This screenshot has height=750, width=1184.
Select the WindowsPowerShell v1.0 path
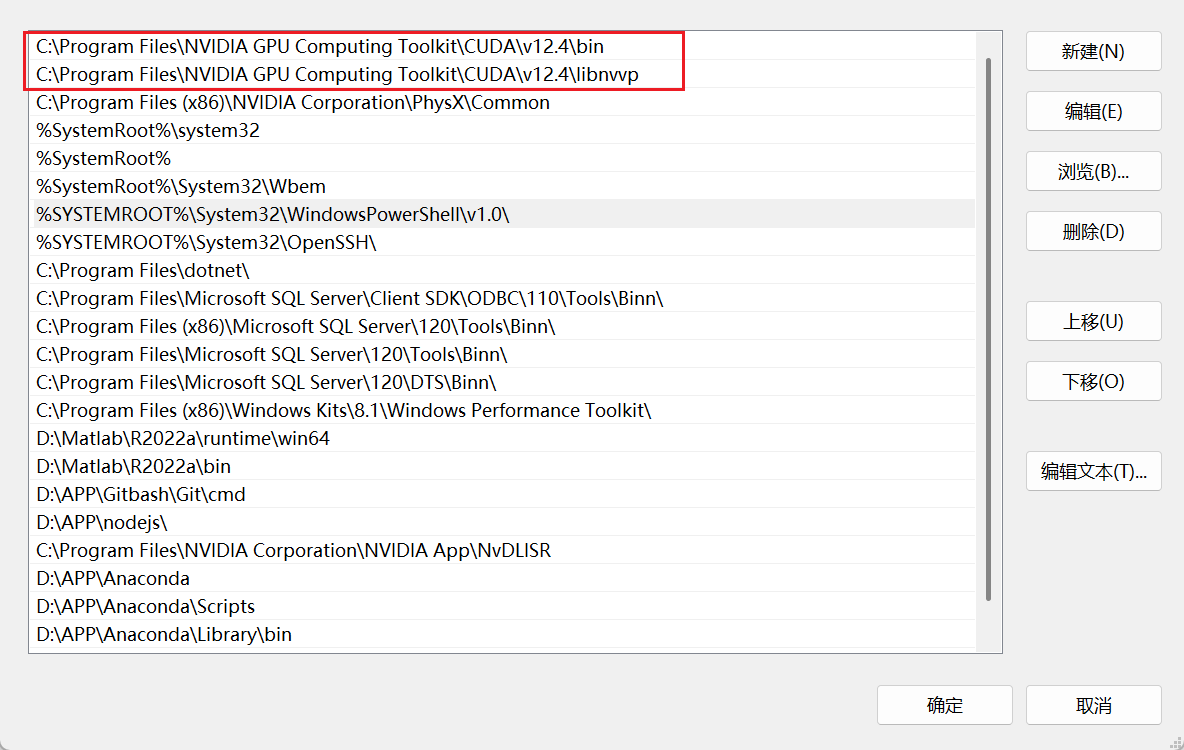tap(273, 215)
